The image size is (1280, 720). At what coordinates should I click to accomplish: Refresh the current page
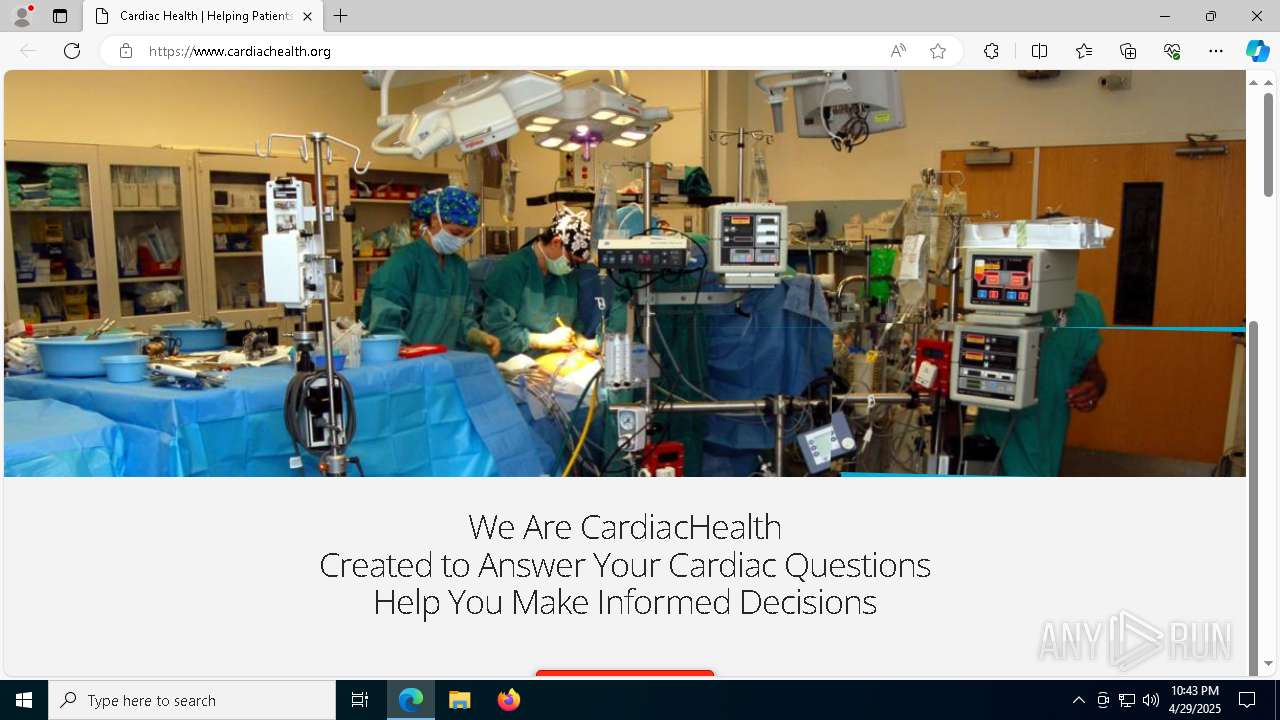72,51
